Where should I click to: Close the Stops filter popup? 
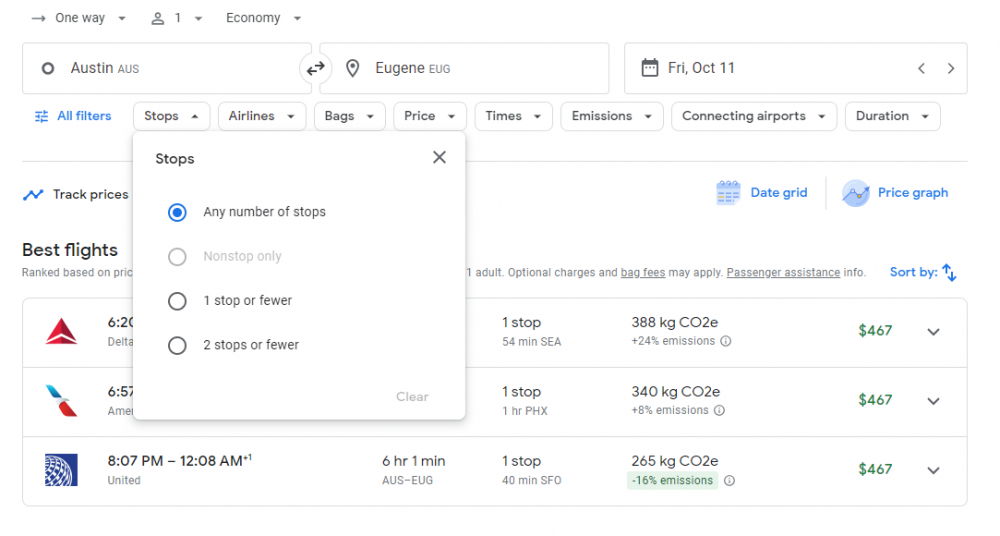coord(439,158)
